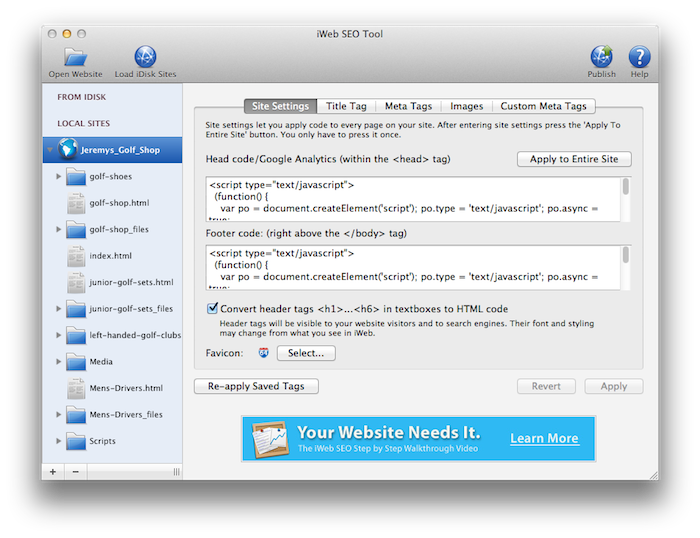The image size is (700, 538).
Task: Expand left-handed-golf-clubs folder
Action: pyautogui.click(x=58, y=335)
